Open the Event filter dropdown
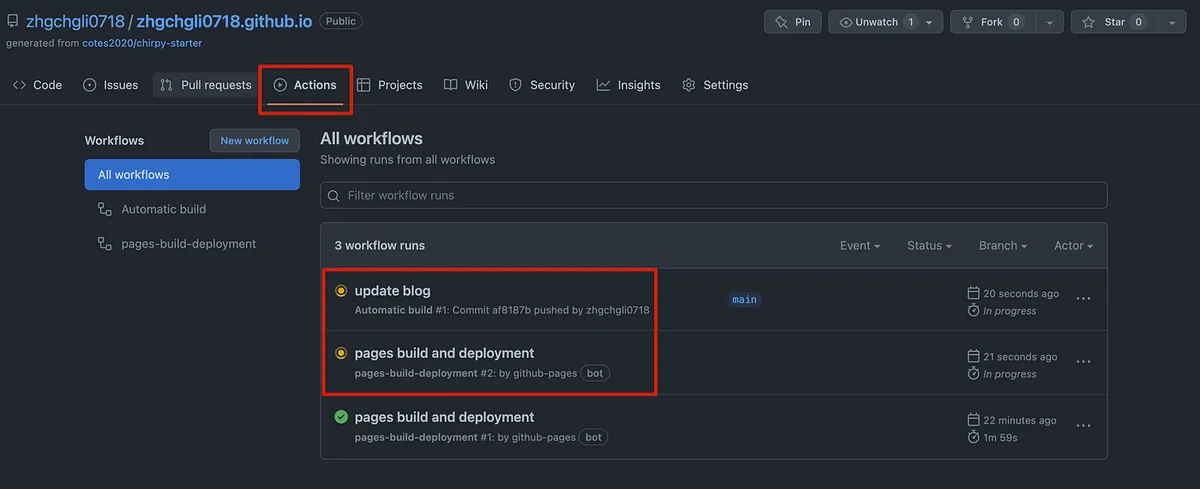This screenshot has height=489, width=1200. coord(859,246)
